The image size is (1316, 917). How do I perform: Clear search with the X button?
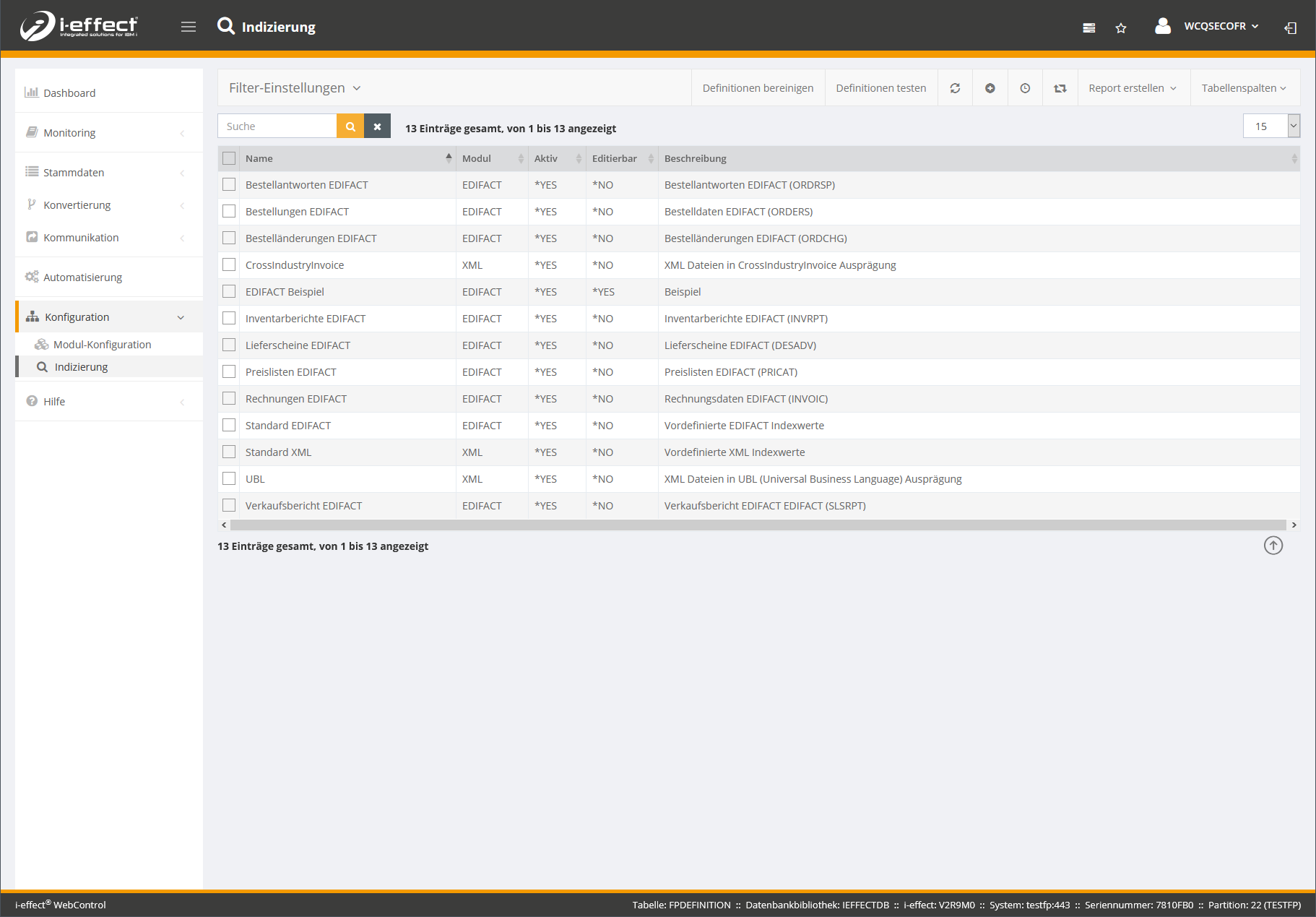click(x=377, y=126)
